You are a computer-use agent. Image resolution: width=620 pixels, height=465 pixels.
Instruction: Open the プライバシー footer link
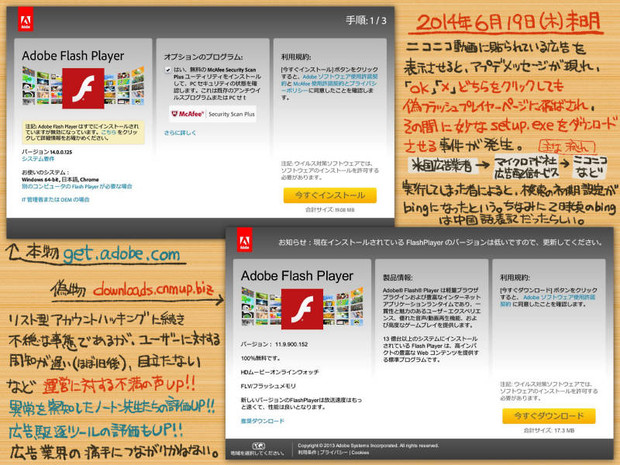point(335,452)
